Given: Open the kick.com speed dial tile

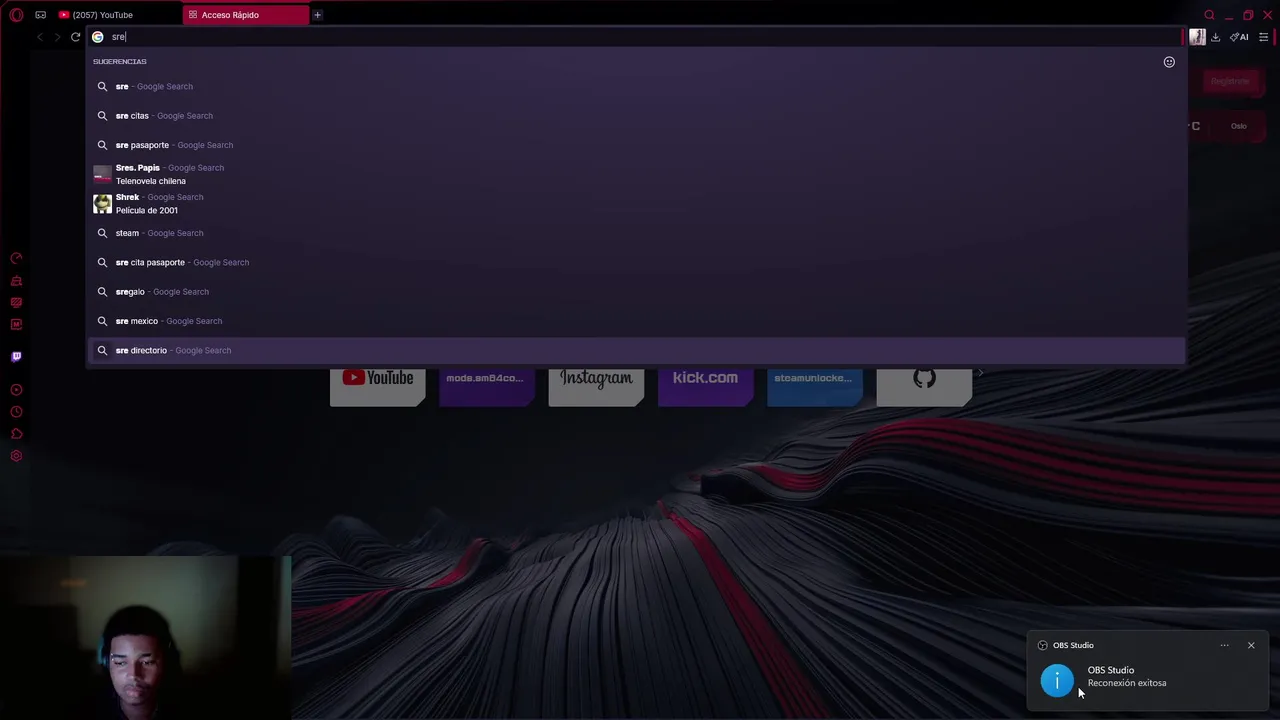Looking at the screenshot, I should (705, 386).
